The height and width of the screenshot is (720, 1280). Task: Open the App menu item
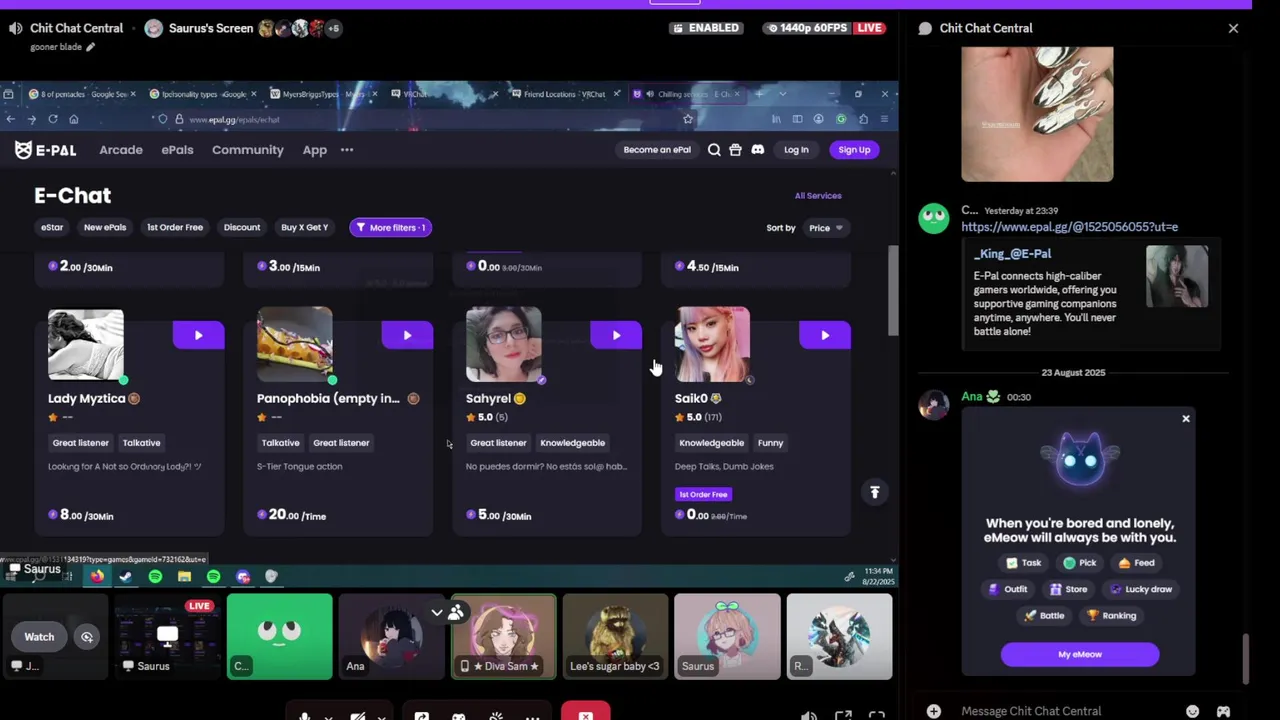tap(315, 150)
